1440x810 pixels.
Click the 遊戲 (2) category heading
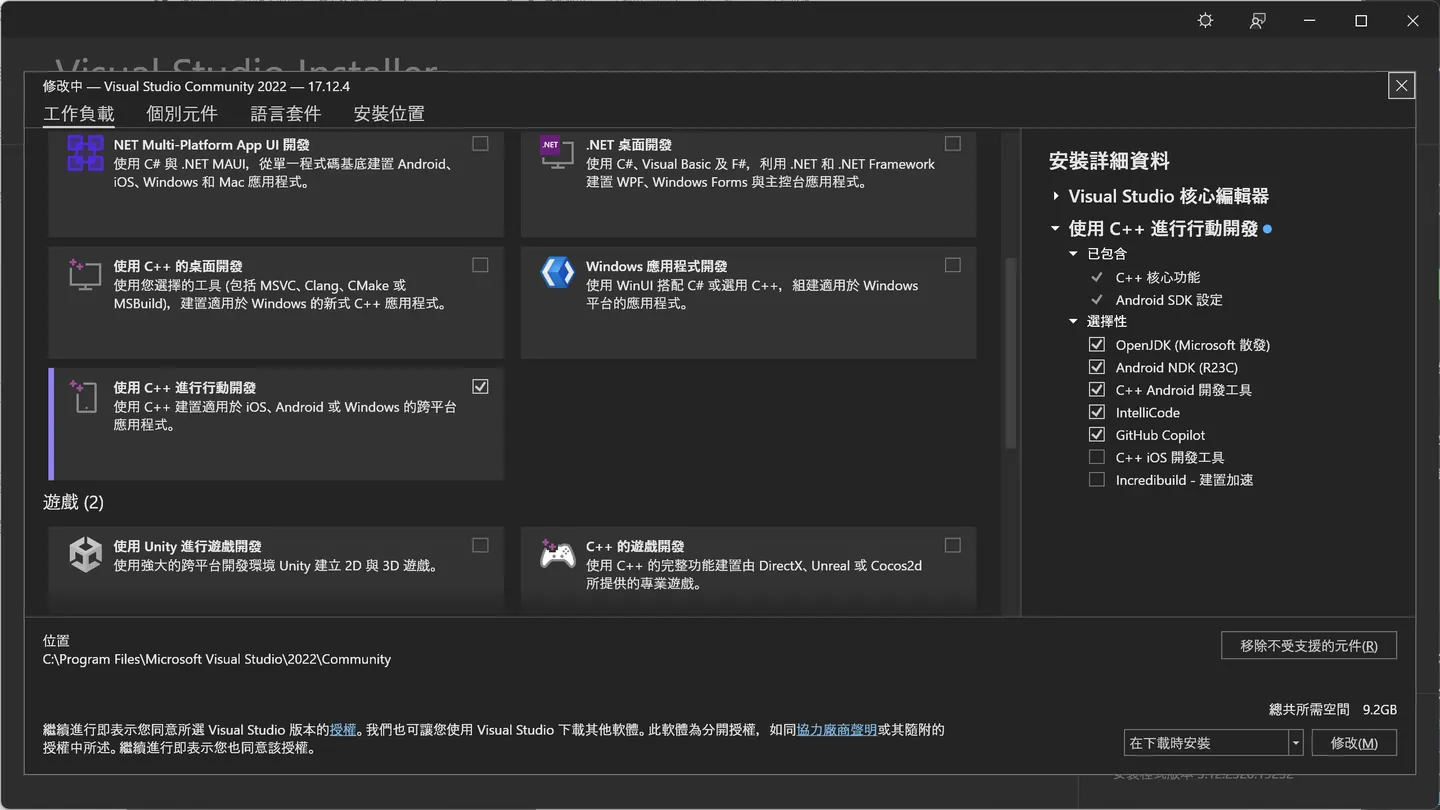[x=74, y=502]
